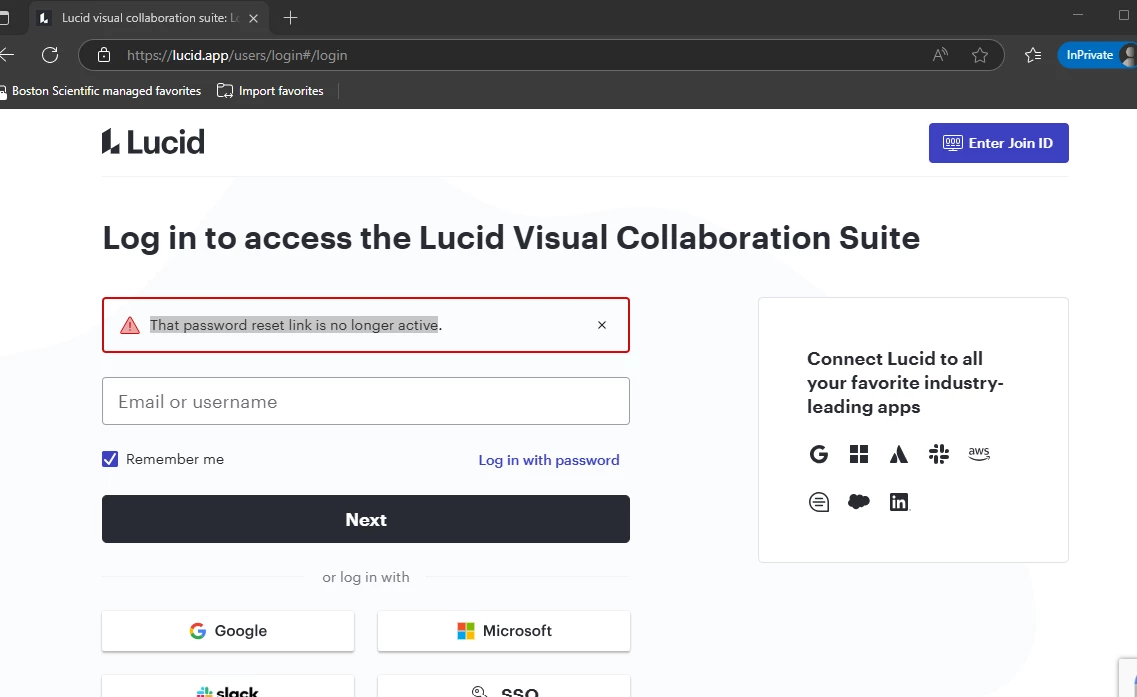Click the LinkedIn integration icon
Viewport: 1137px width, 697px height.
click(x=899, y=502)
